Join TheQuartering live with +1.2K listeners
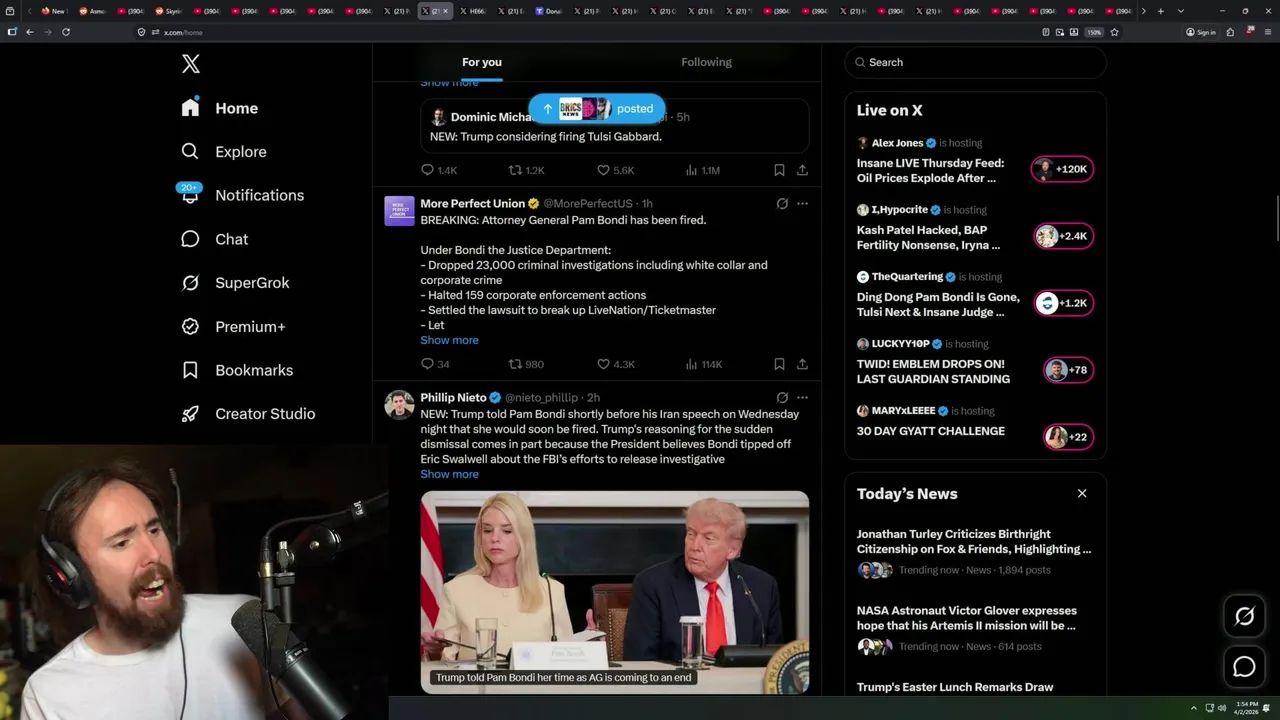 (x=1064, y=303)
